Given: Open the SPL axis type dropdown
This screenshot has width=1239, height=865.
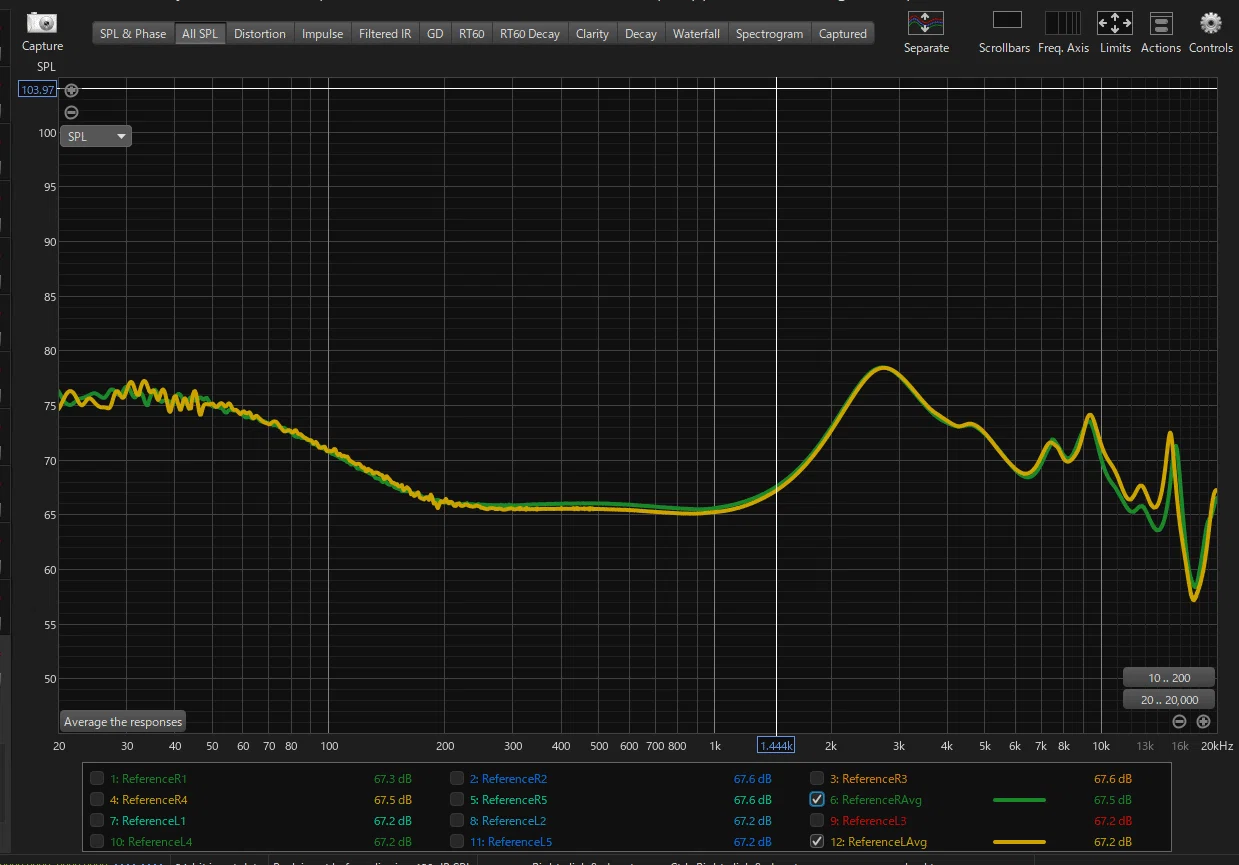Looking at the screenshot, I should [96, 136].
